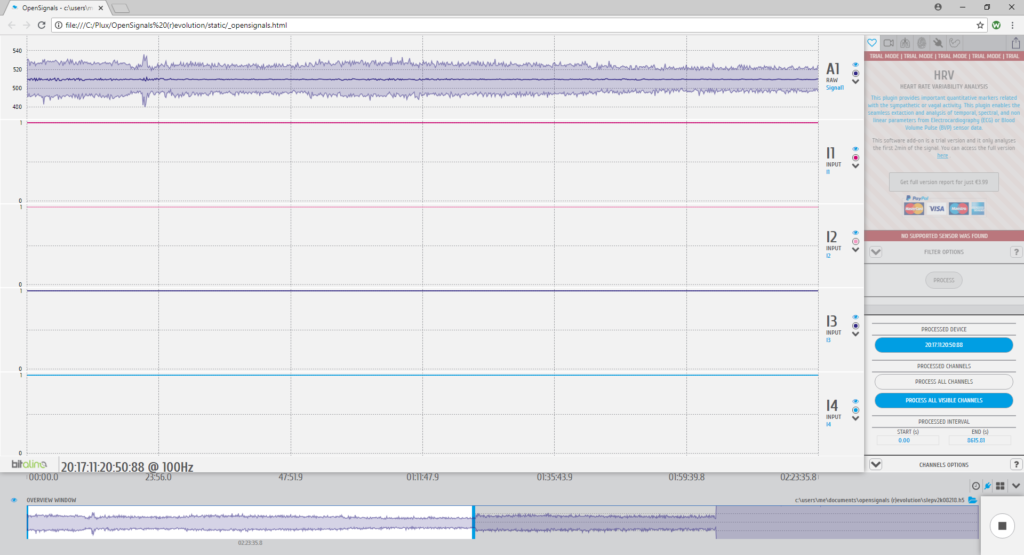Reload the page in browser

click(x=41, y=25)
